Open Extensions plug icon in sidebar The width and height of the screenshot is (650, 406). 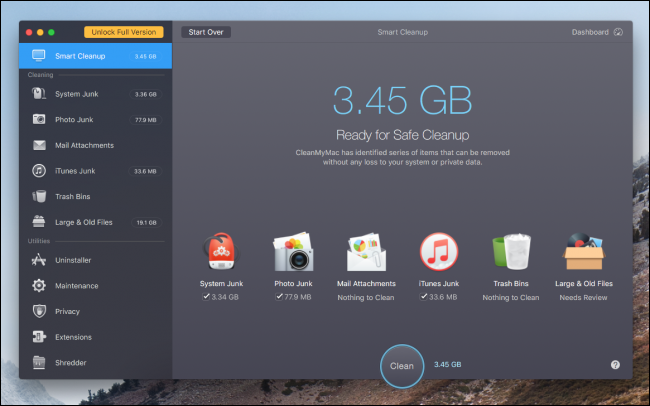39,337
